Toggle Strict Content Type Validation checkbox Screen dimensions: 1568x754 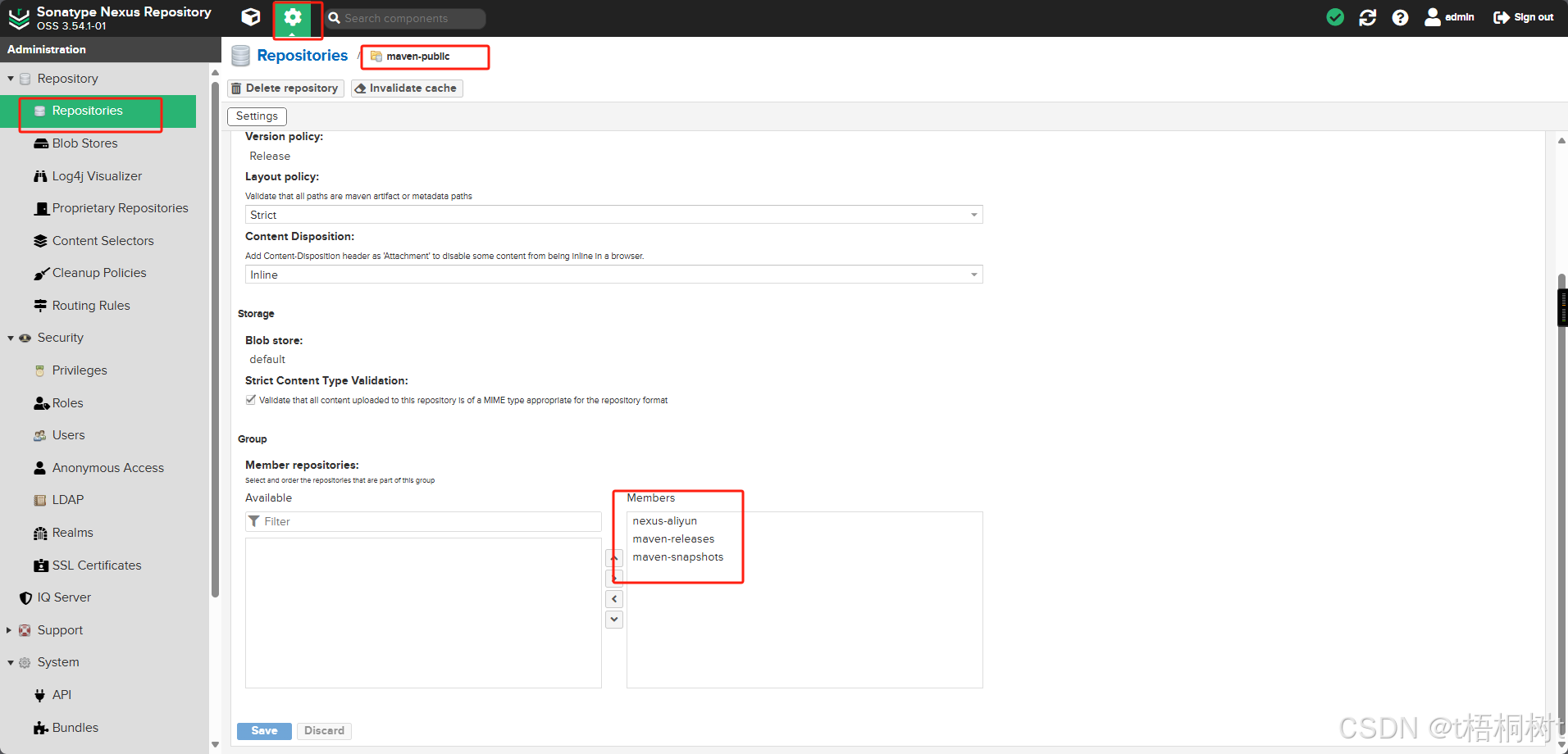pyautogui.click(x=251, y=400)
